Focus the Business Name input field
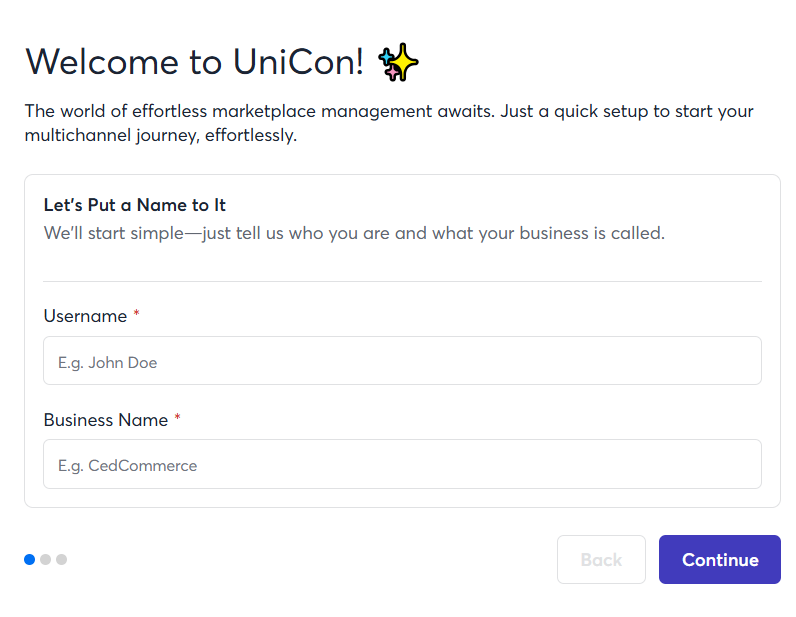Screen dimensions: 796x617 pyautogui.click(x=402, y=464)
